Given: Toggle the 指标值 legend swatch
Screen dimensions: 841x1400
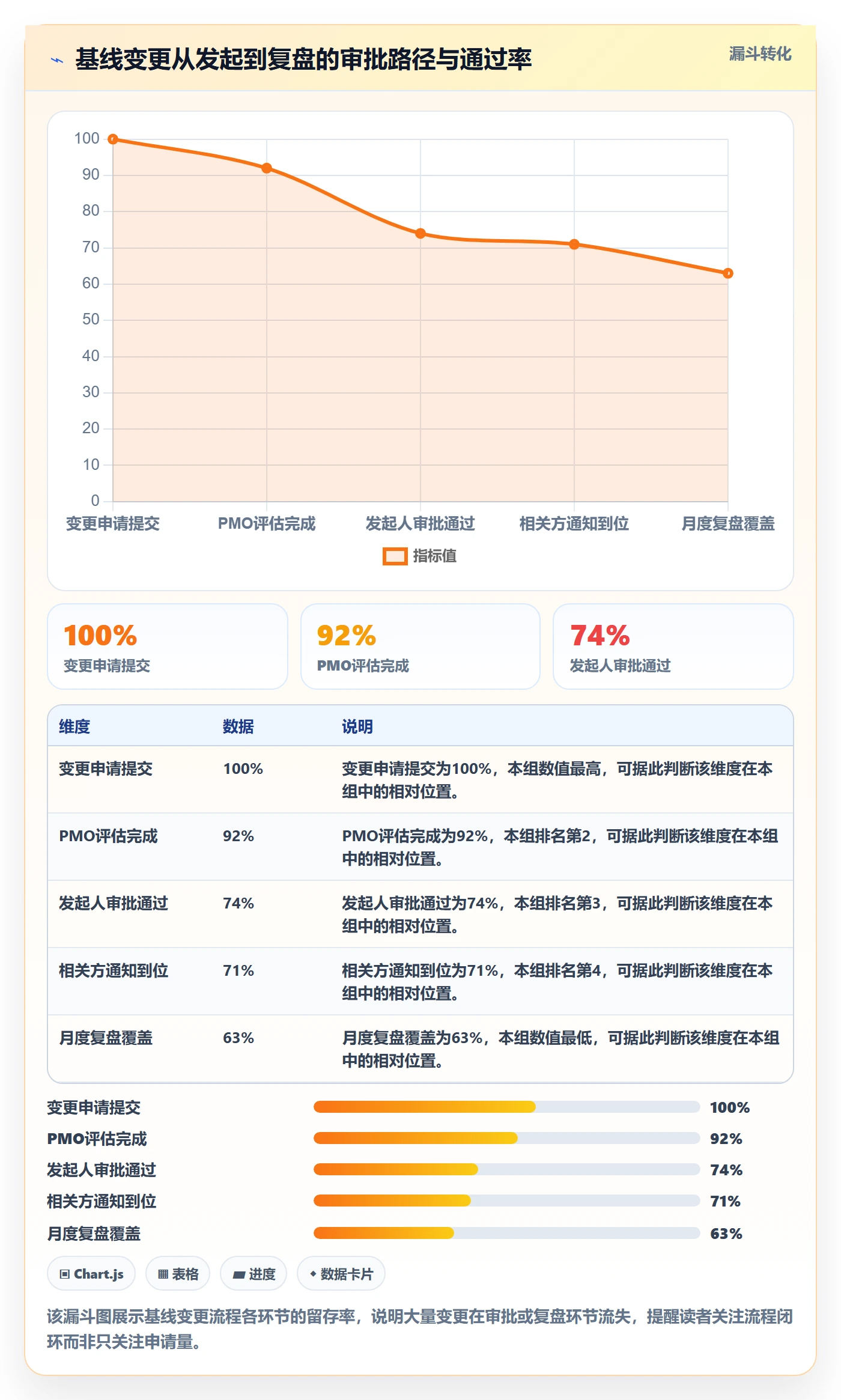Looking at the screenshot, I should (x=395, y=556).
